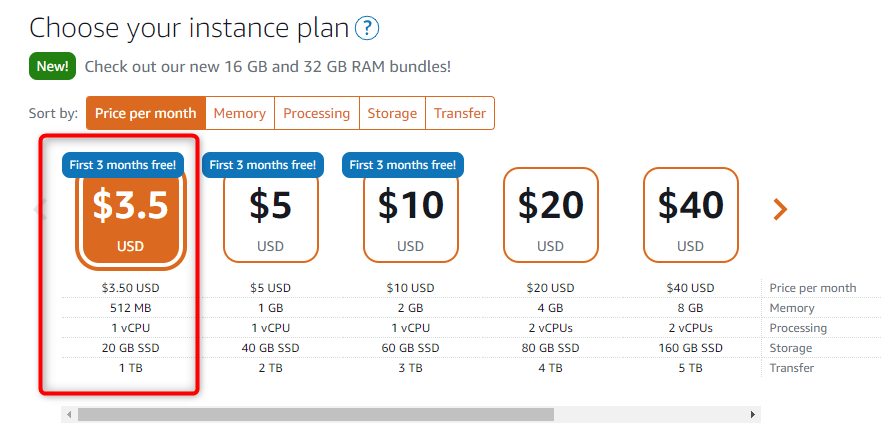889x434 pixels.
Task: Click the horizontal scrollbar right arrow
Action: [753, 415]
